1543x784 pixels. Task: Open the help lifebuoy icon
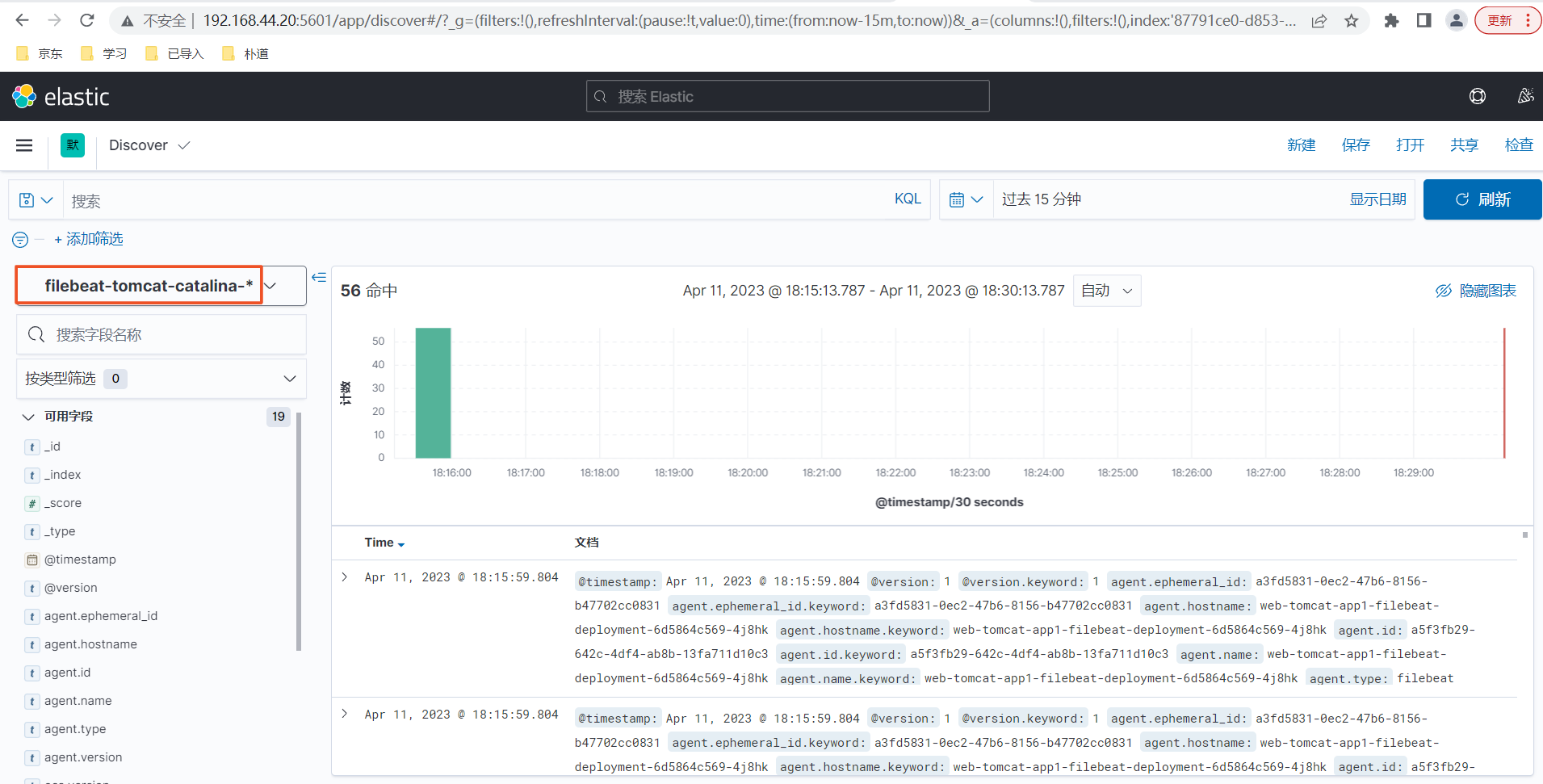pyautogui.click(x=1477, y=97)
